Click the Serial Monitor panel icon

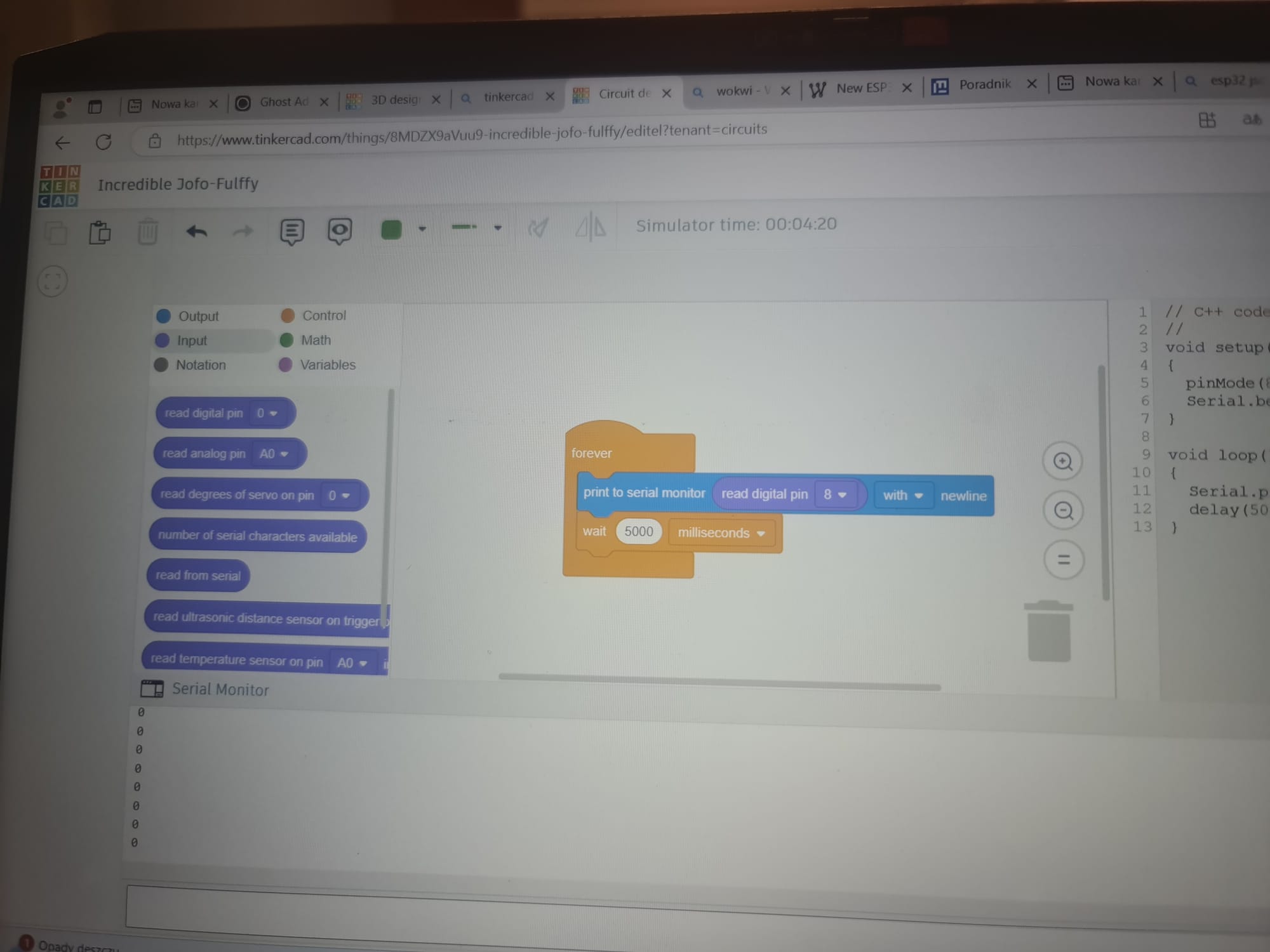point(152,689)
